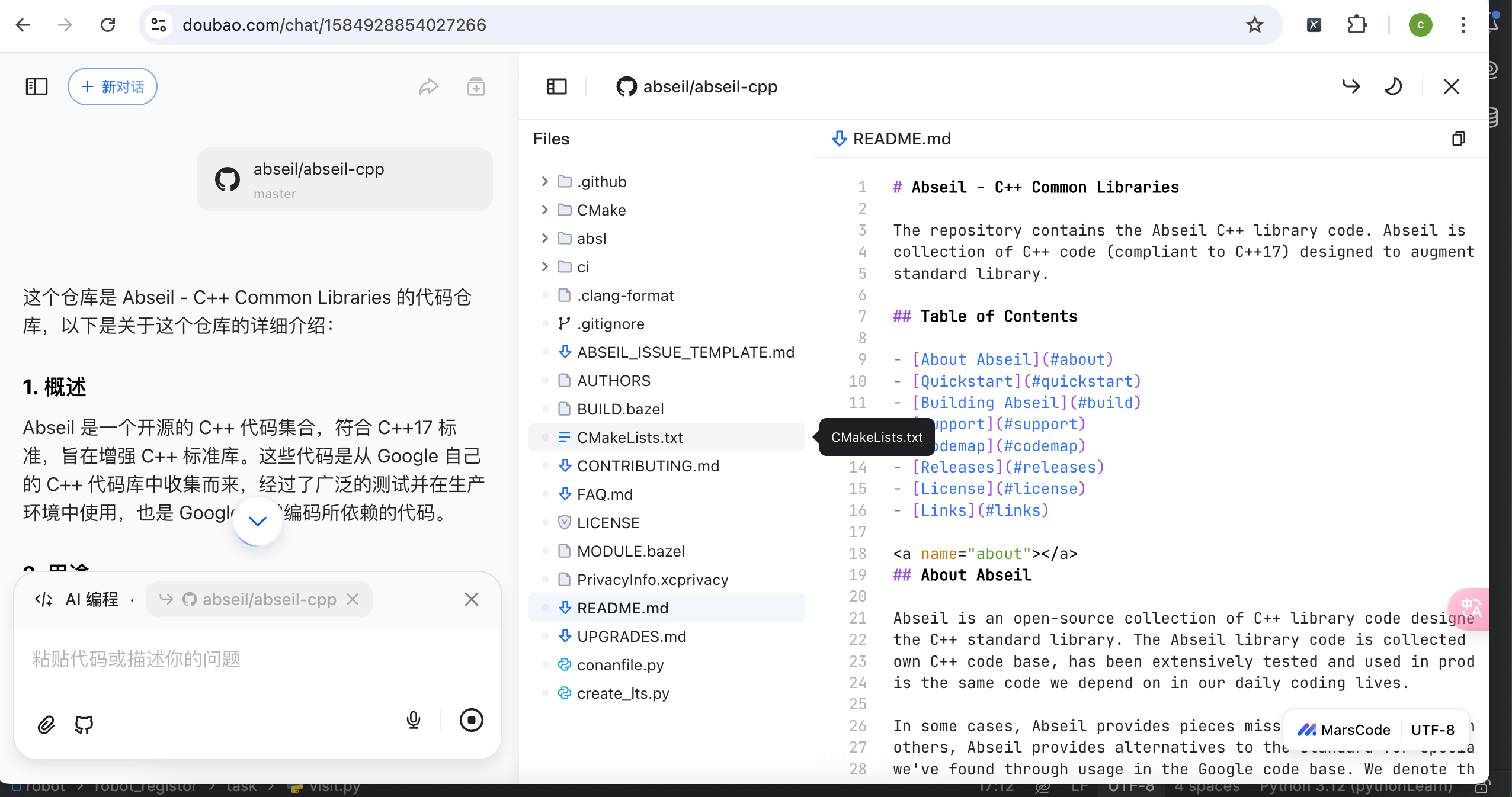The width and height of the screenshot is (1512, 797).
Task: Go forward in browser history
Action: [x=65, y=25]
